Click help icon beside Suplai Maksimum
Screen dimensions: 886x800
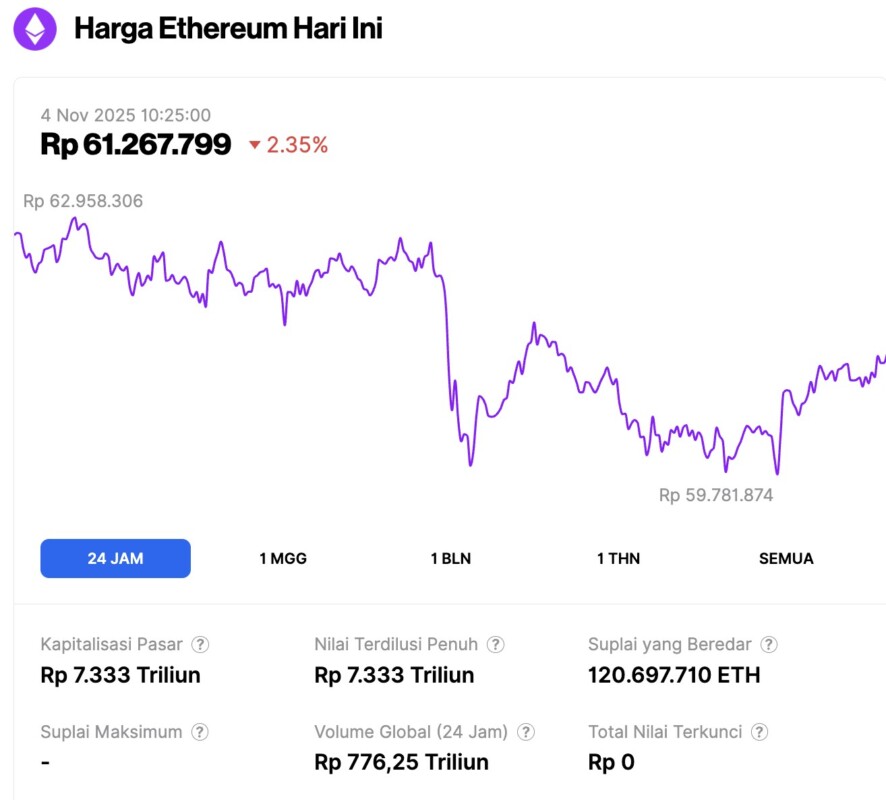pyautogui.click(x=200, y=732)
